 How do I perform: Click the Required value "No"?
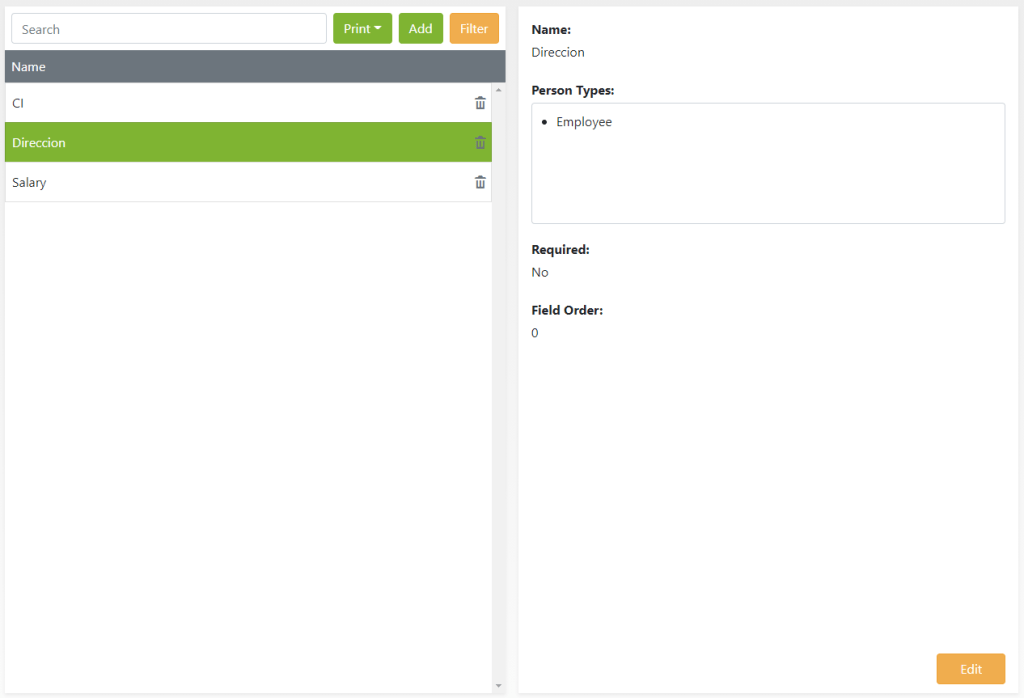pos(540,272)
